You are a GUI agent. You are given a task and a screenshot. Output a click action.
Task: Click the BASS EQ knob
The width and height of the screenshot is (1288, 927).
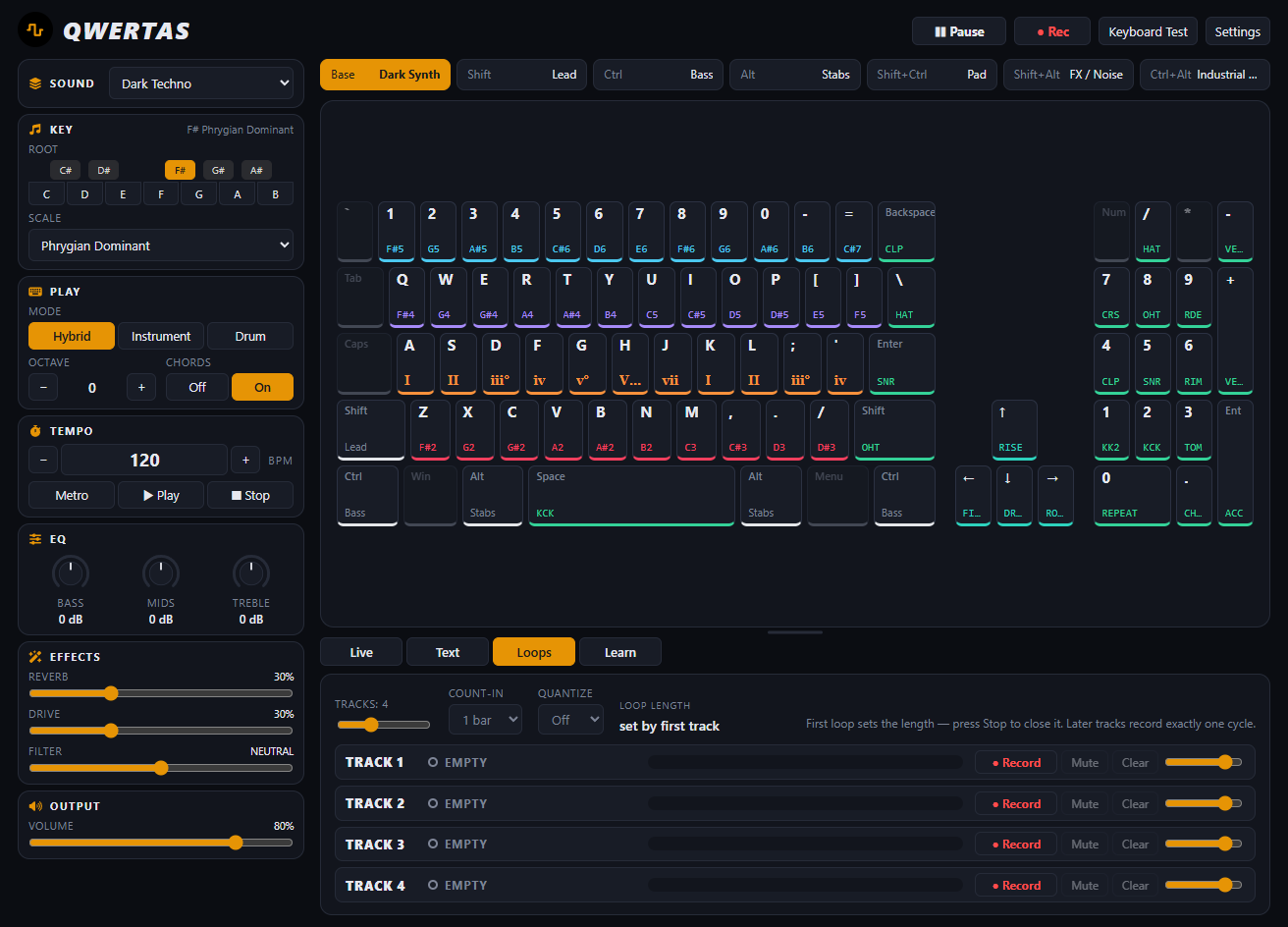tap(71, 573)
